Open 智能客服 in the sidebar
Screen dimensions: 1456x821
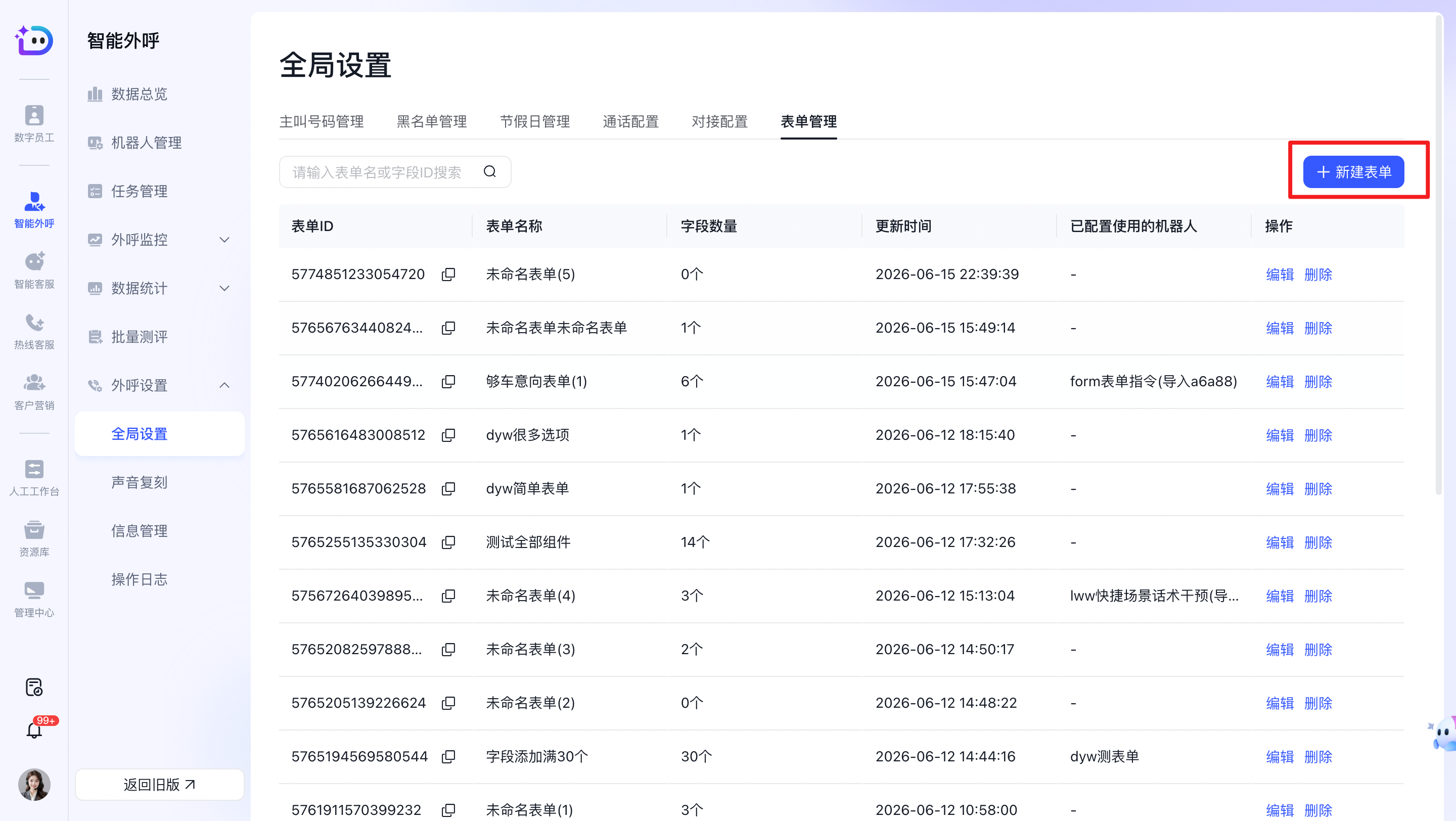tap(34, 270)
